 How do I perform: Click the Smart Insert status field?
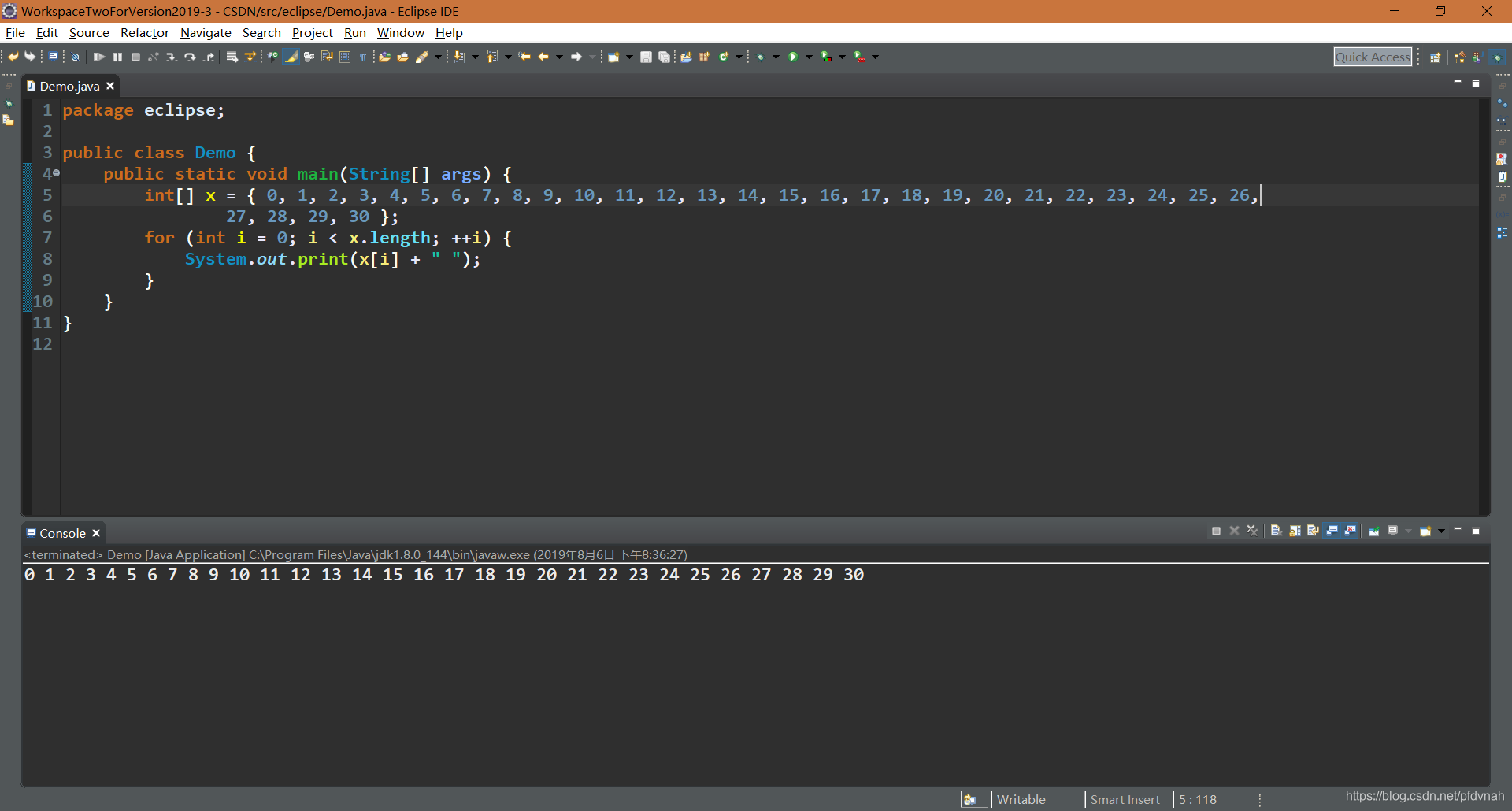tap(1125, 799)
